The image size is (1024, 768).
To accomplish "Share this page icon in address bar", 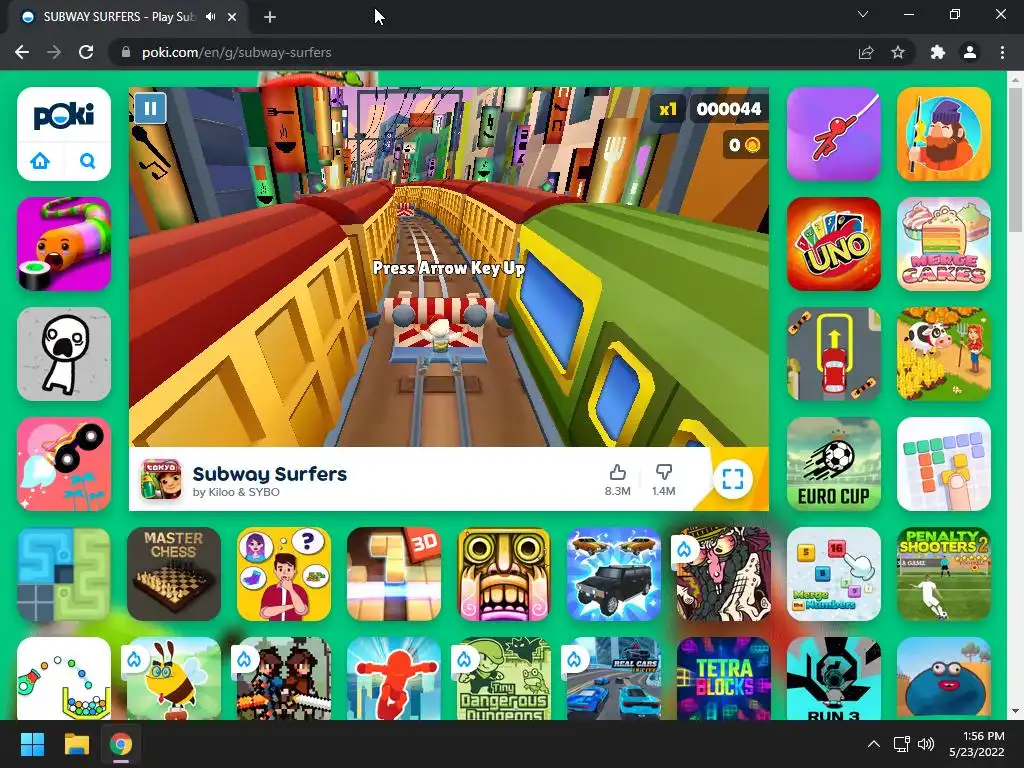I will tap(866, 52).
